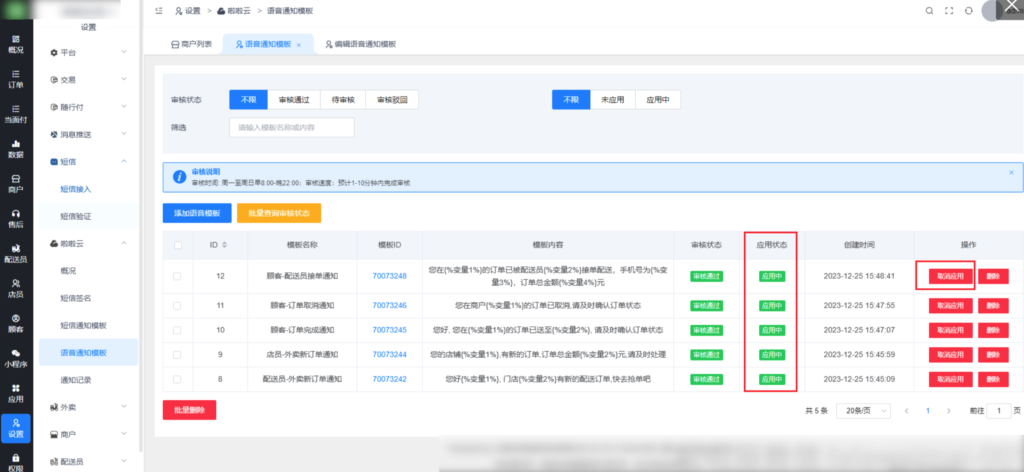The image size is (1024, 472).
Task: Expand the 交易 settings group
Action: [88, 80]
